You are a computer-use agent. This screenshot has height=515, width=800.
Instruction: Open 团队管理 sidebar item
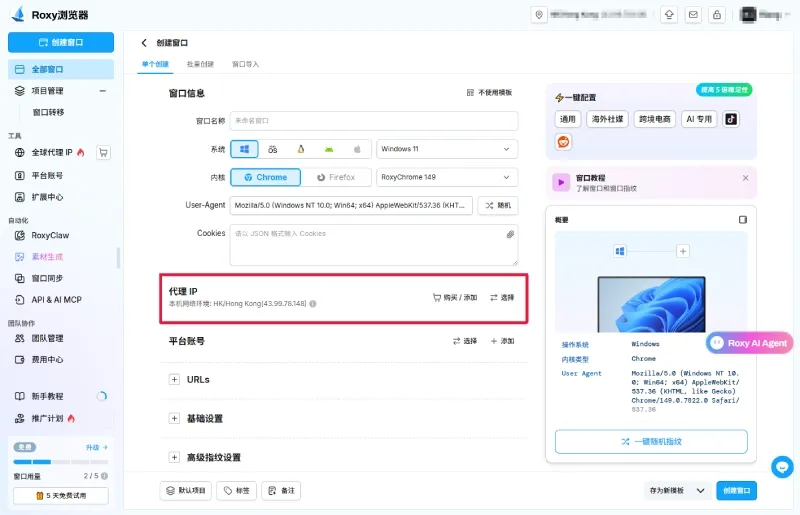pos(47,338)
